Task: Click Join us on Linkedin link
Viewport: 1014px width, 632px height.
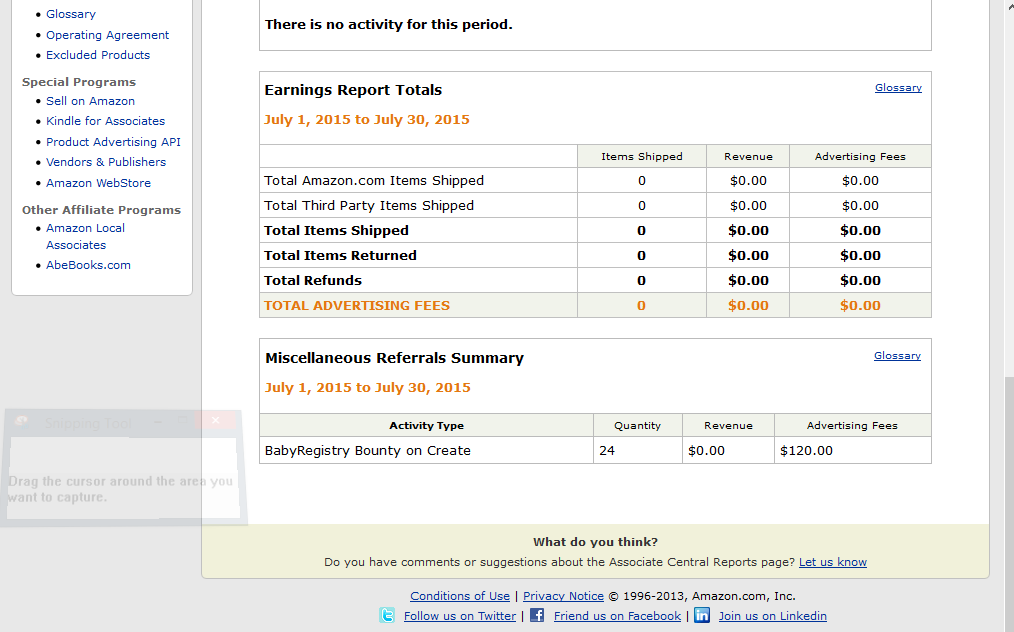Action: (772, 616)
